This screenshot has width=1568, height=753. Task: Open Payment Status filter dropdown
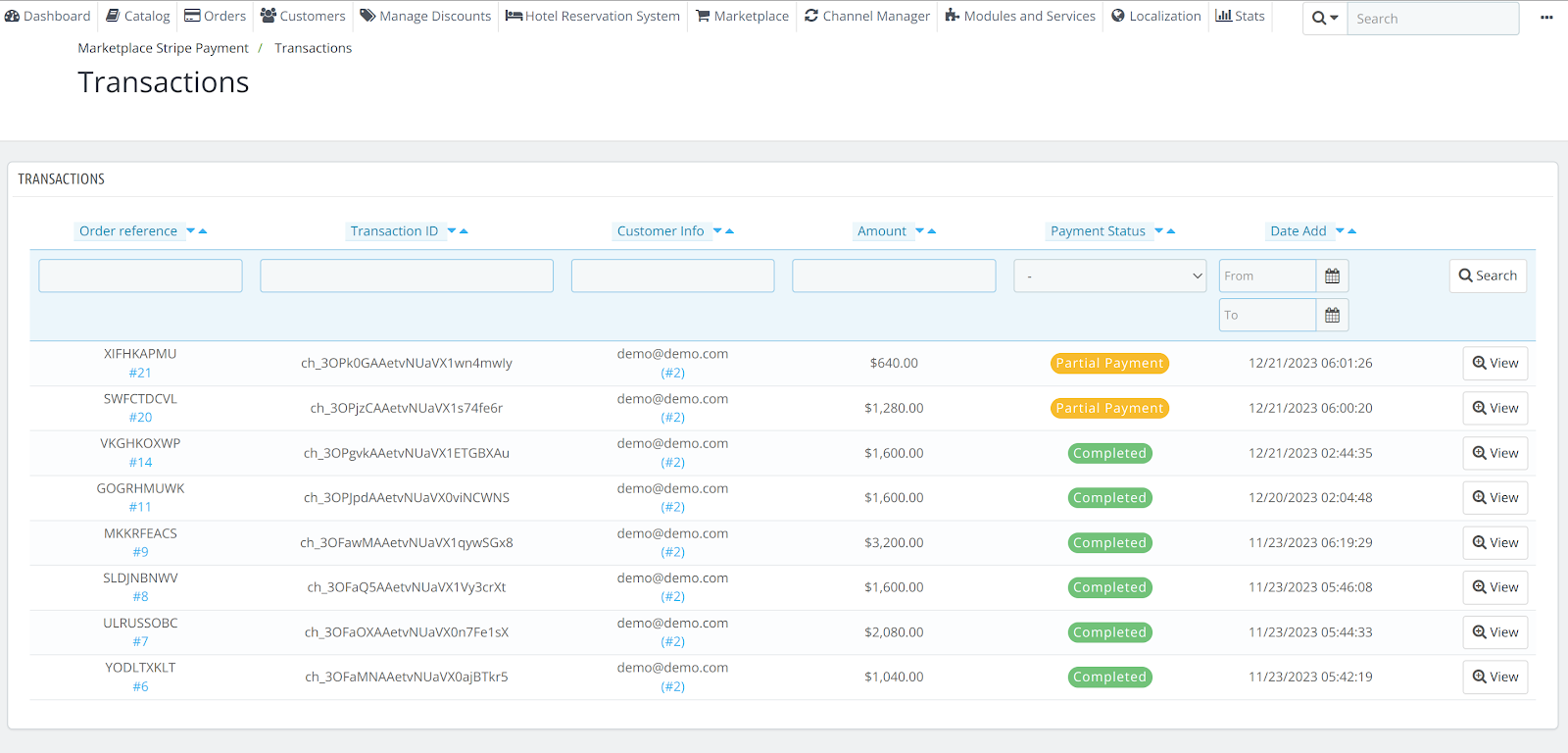click(x=1109, y=276)
